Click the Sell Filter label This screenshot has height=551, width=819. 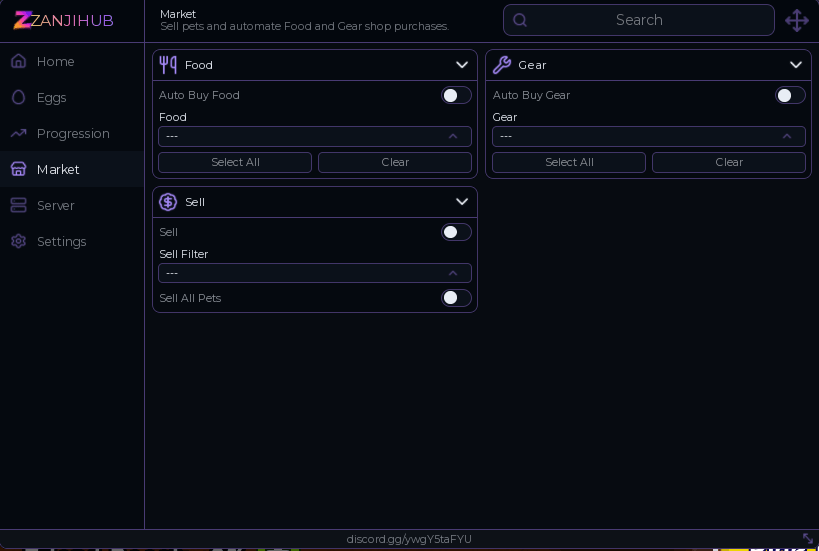pos(184,254)
